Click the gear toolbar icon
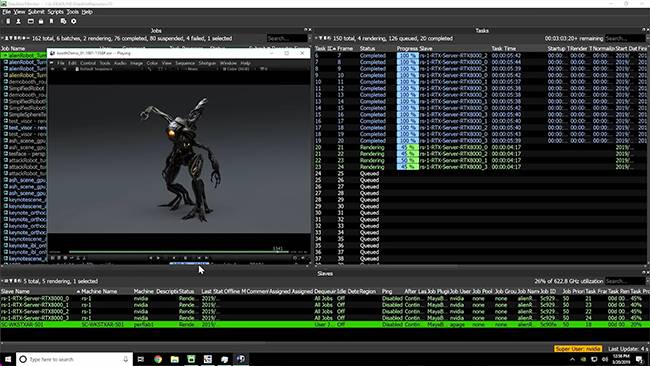 74,21
